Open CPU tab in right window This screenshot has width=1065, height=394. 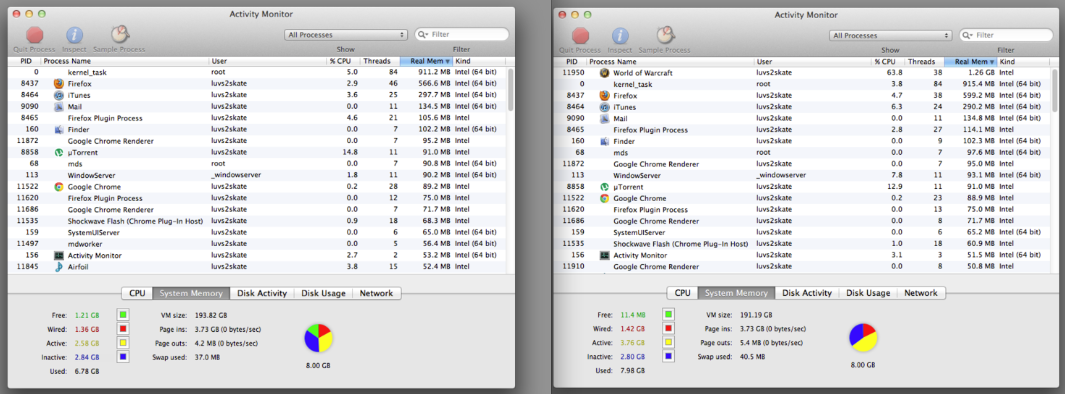(x=683, y=293)
